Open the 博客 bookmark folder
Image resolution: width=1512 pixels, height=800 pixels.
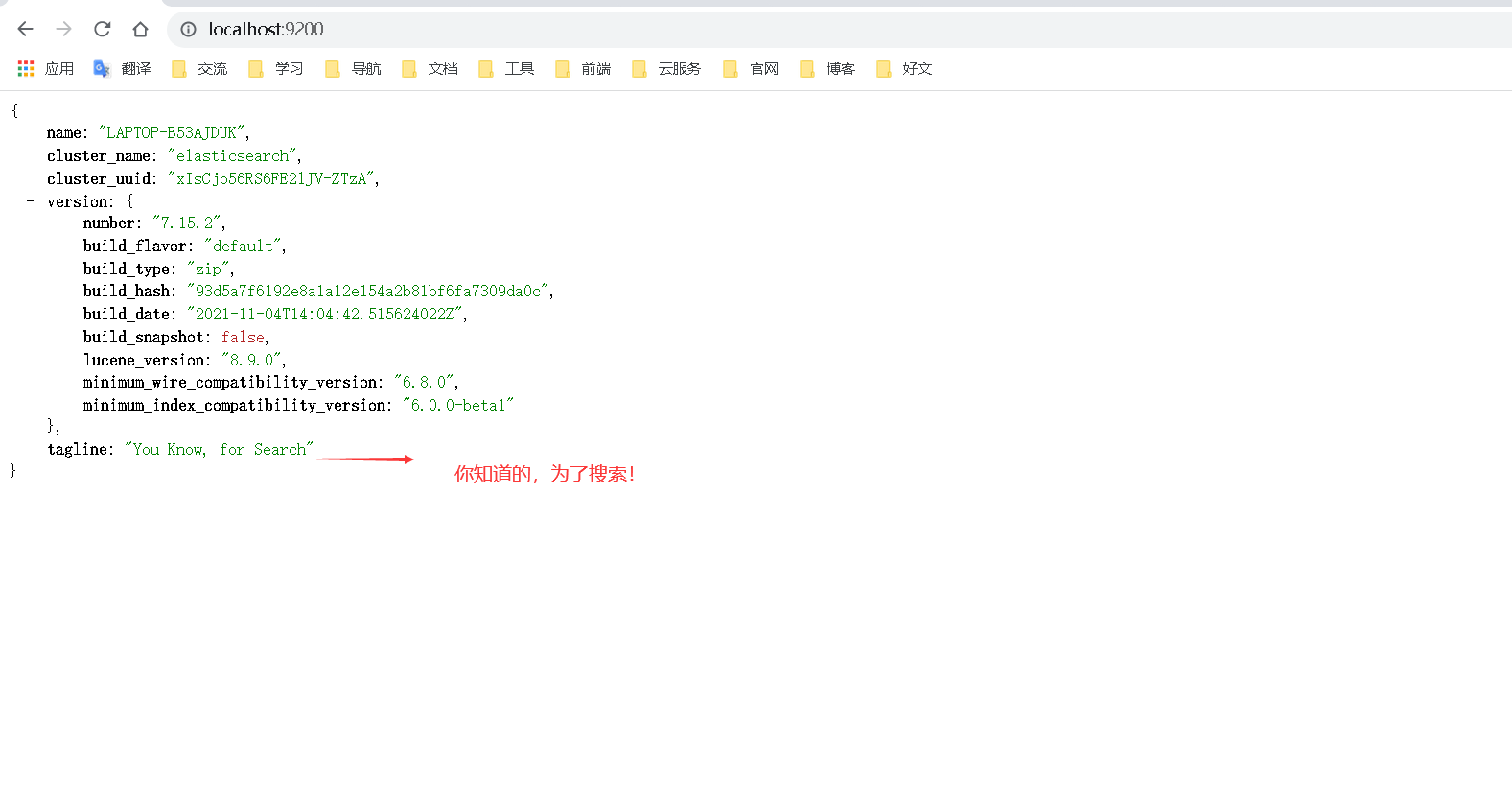point(827,69)
